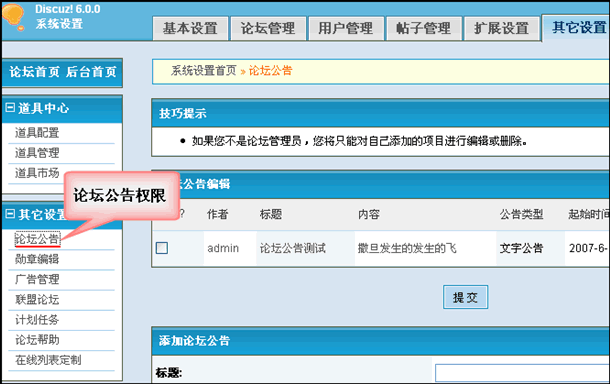This screenshot has width=610, height=384.
Task: Click the 标题 column header
Action: point(271,214)
